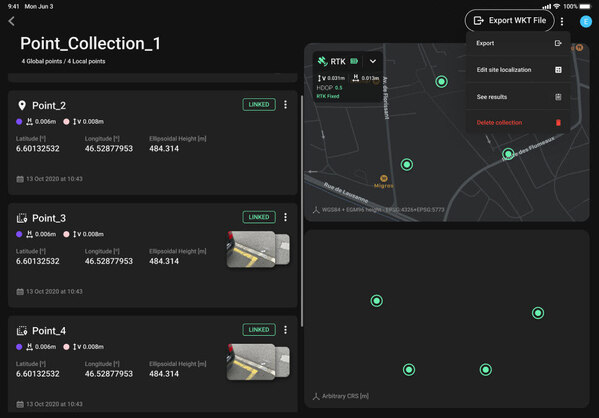Toggle the LINKED badge on Point_2
Viewport: 599px width, 418px height.
coord(259,105)
